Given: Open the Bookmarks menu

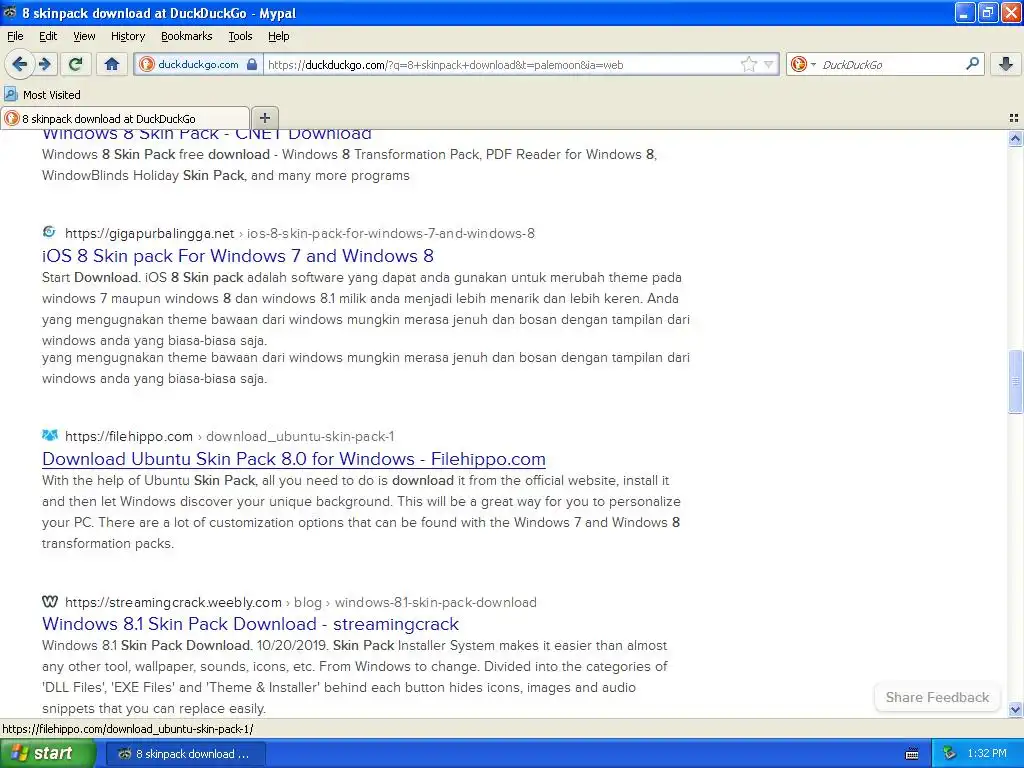Looking at the screenshot, I should click(187, 36).
